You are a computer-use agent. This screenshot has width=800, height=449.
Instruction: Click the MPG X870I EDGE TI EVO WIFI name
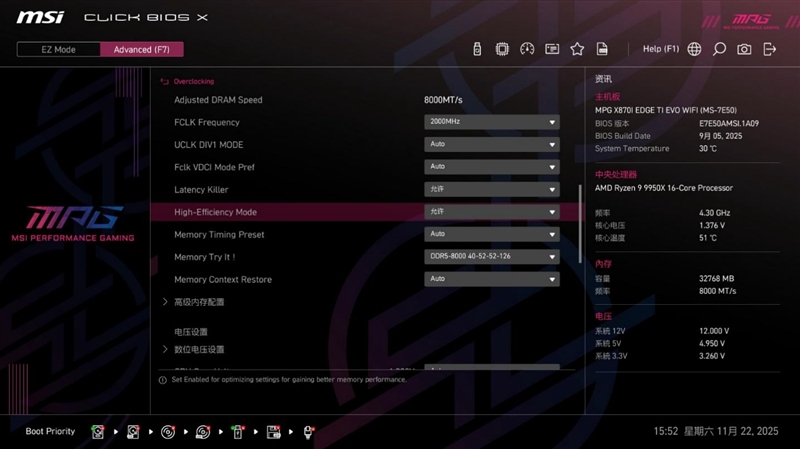(x=665, y=110)
